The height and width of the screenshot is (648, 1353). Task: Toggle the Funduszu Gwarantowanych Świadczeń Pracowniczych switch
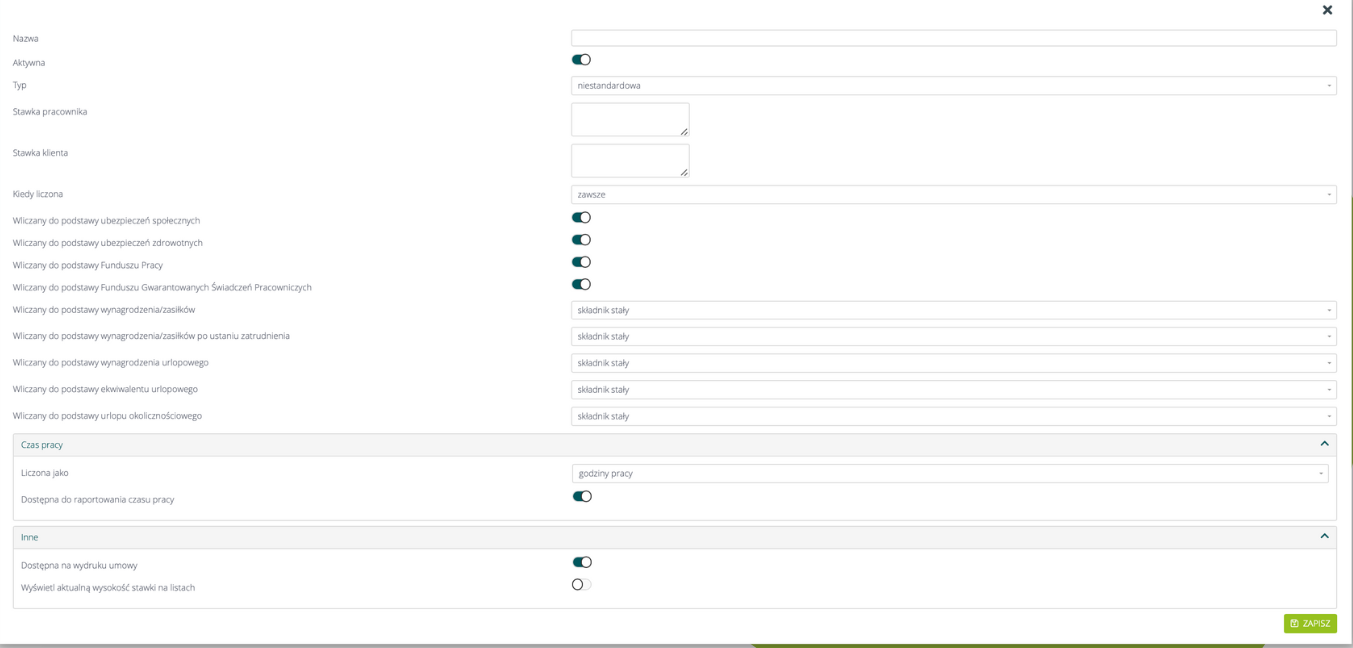click(x=581, y=285)
